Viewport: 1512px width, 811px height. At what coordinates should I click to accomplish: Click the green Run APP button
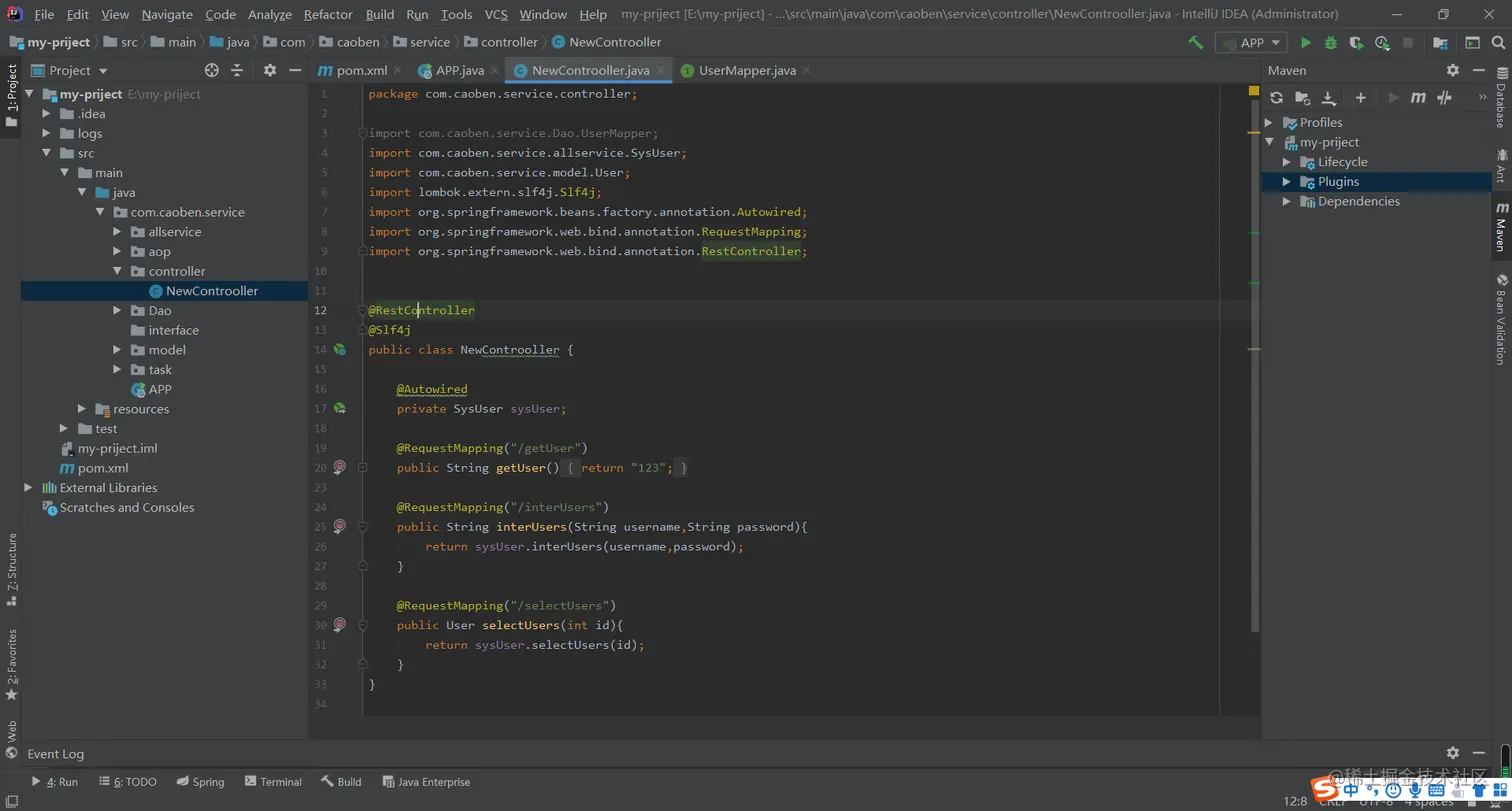point(1305,43)
